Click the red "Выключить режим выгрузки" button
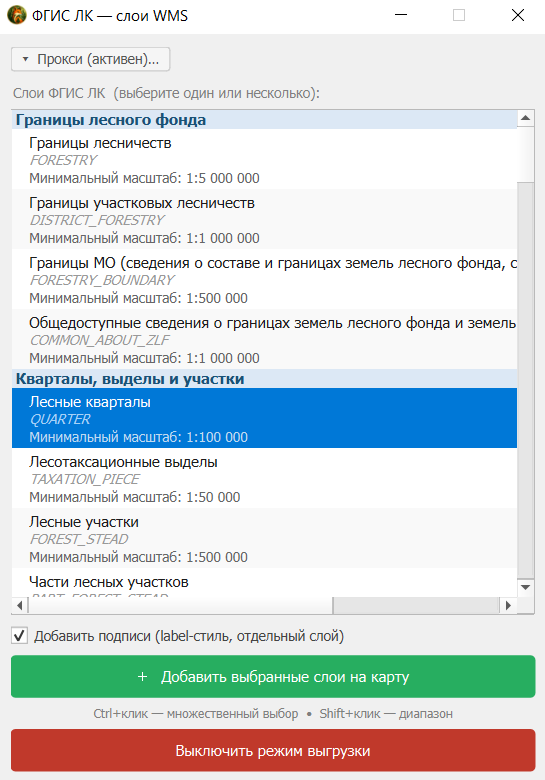This screenshot has width=545, height=780. (273, 751)
